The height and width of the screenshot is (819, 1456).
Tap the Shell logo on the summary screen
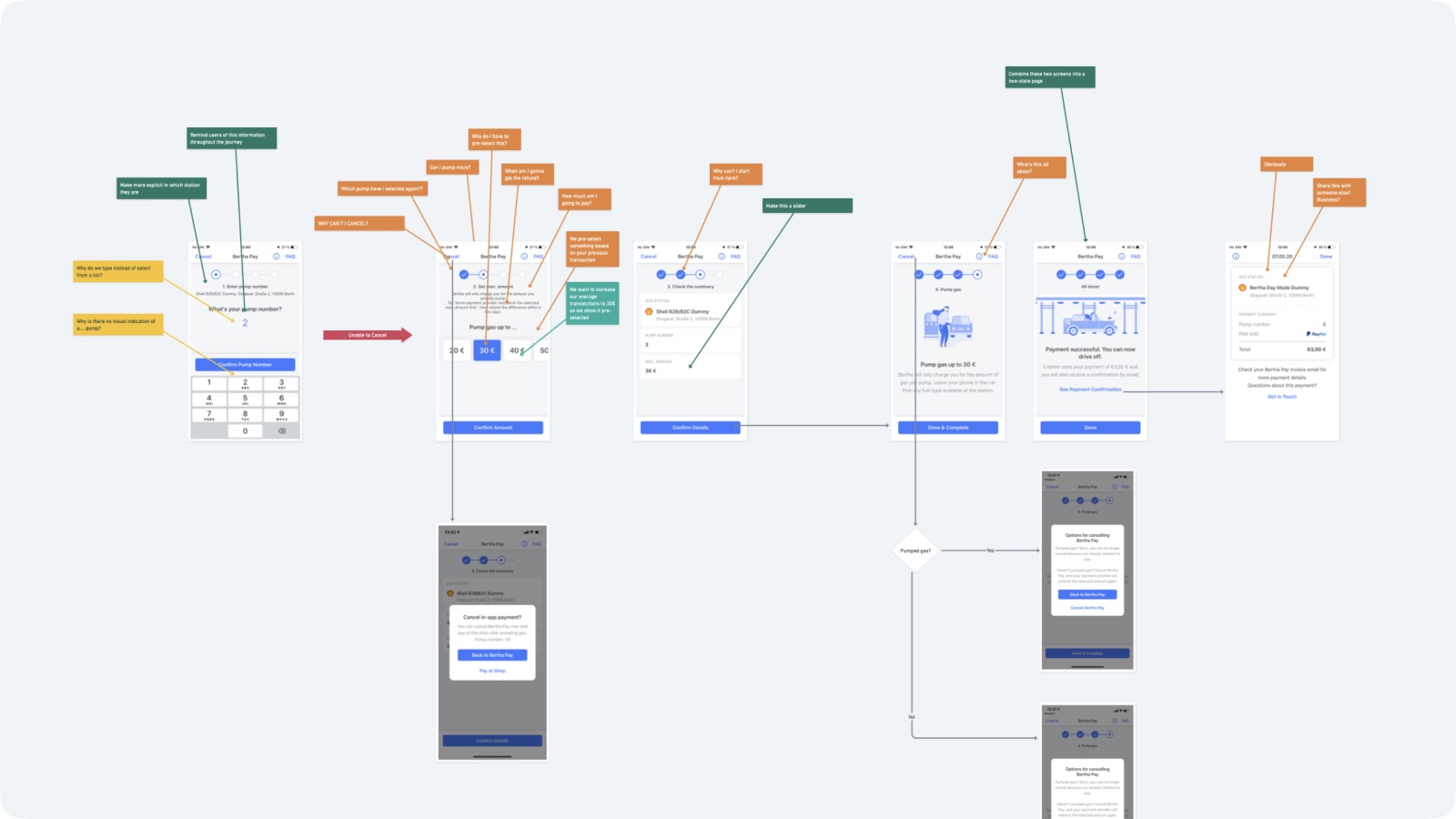coord(648,312)
